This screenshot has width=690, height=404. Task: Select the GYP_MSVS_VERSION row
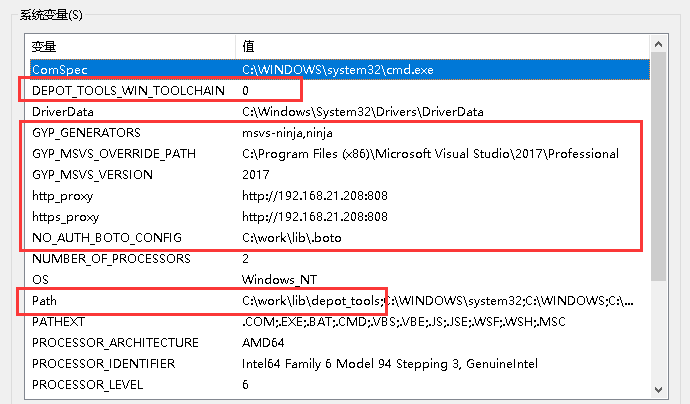tap(340, 175)
